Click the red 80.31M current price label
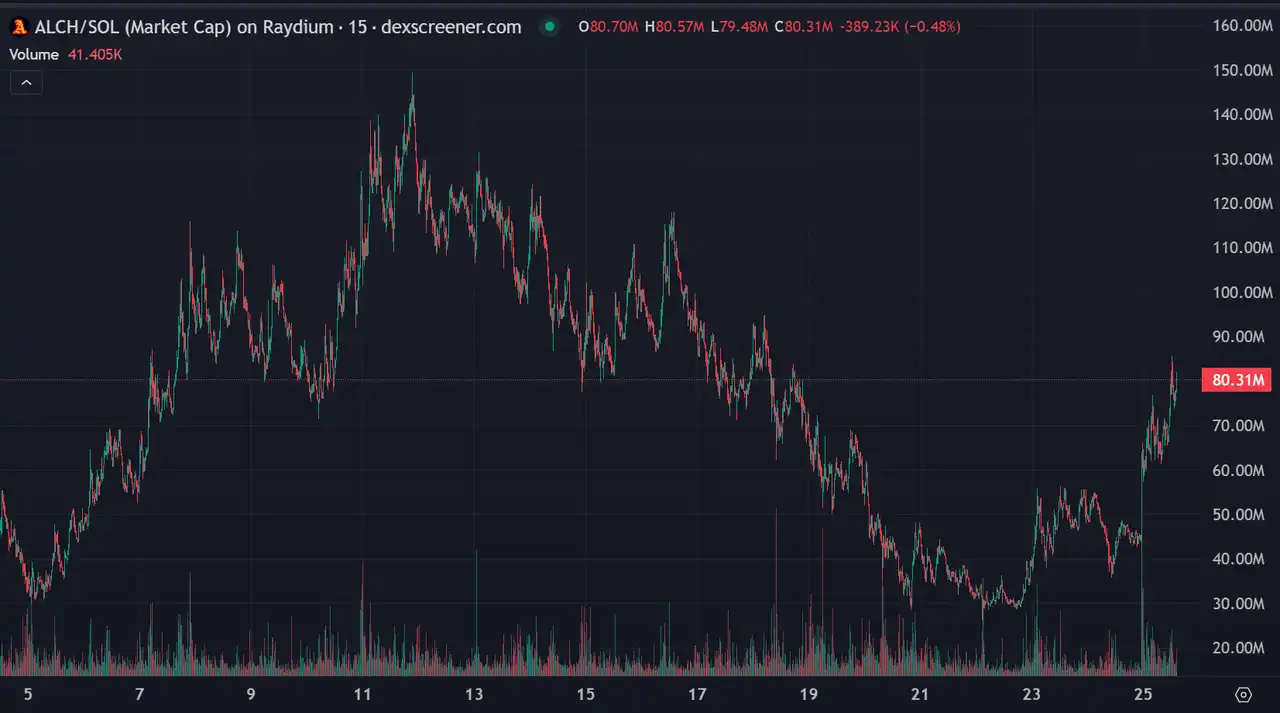Viewport: 1280px width, 713px height. pyautogui.click(x=1239, y=380)
